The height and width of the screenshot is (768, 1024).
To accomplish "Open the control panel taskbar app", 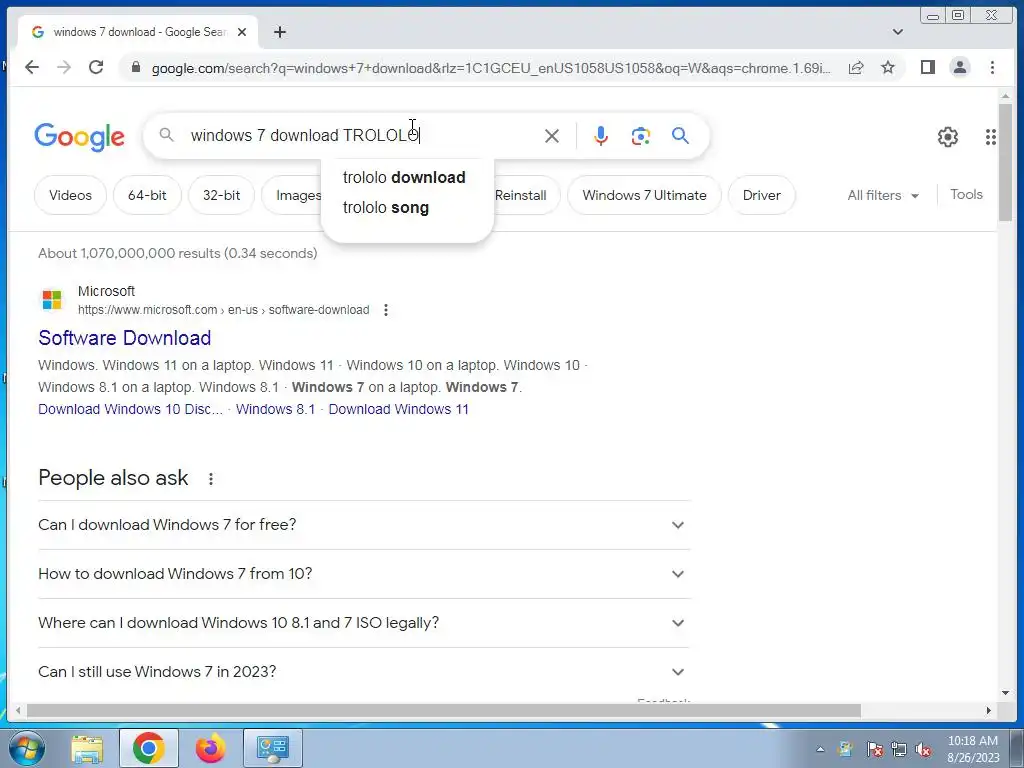I will (x=272, y=748).
